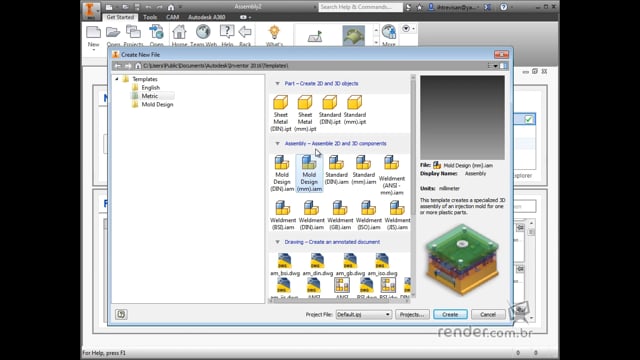
Task: Go back using dialog path bar arrow
Action: coord(118,66)
